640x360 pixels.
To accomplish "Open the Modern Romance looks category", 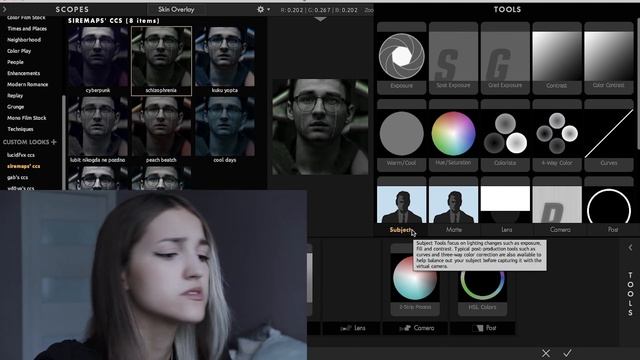I will tap(27, 84).
